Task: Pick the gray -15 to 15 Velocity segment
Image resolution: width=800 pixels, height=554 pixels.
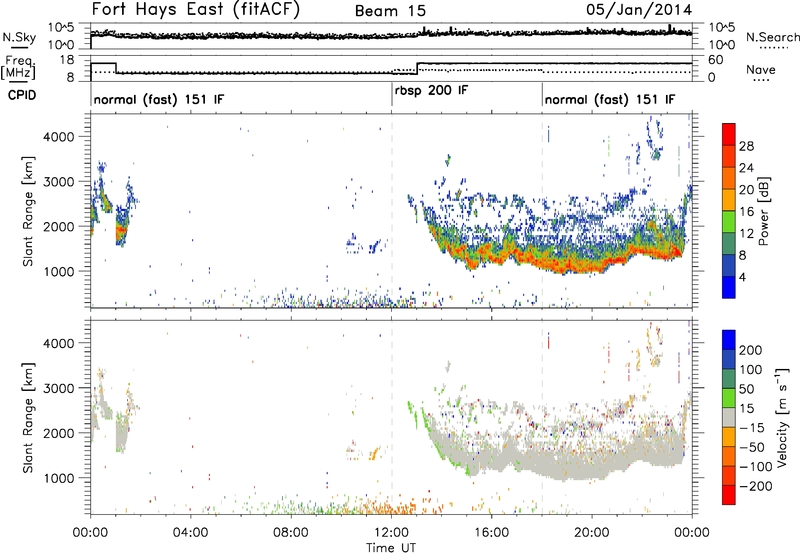Action: 729,417
